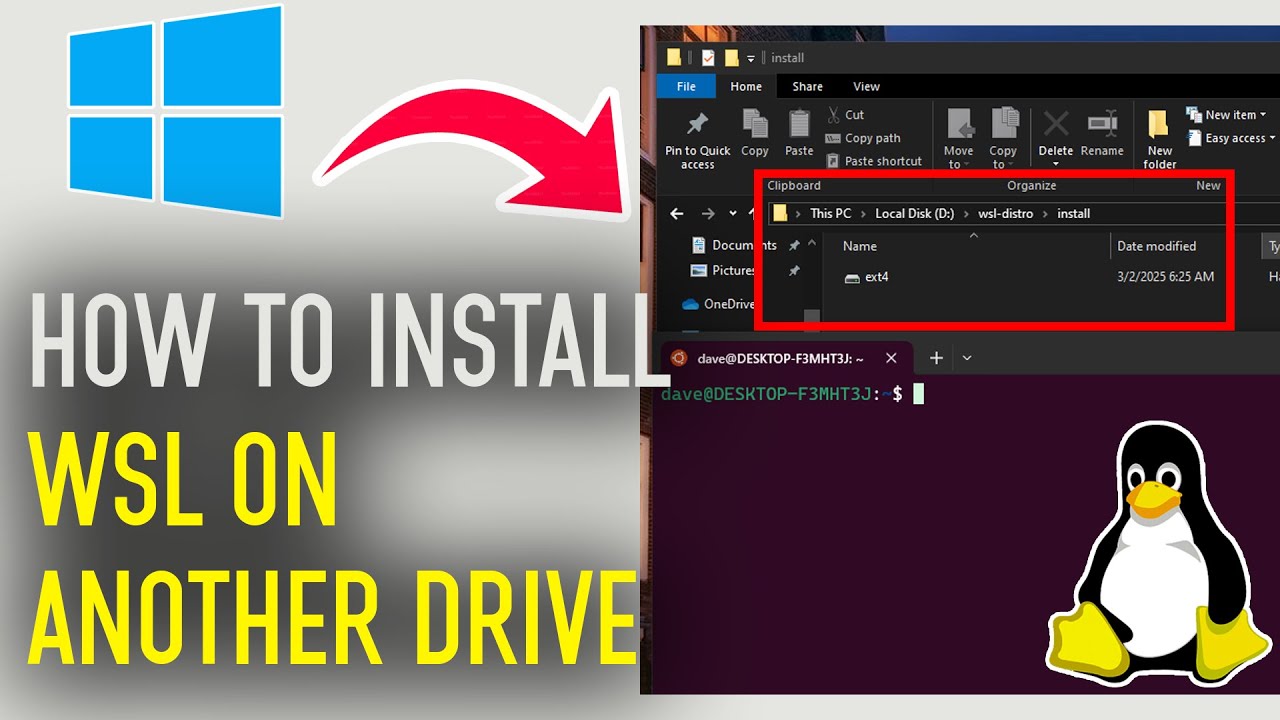Viewport: 1280px width, 720px height.
Task: Click the Properties checkmark icon in the title bar
Action: click(x=709, y=57)
